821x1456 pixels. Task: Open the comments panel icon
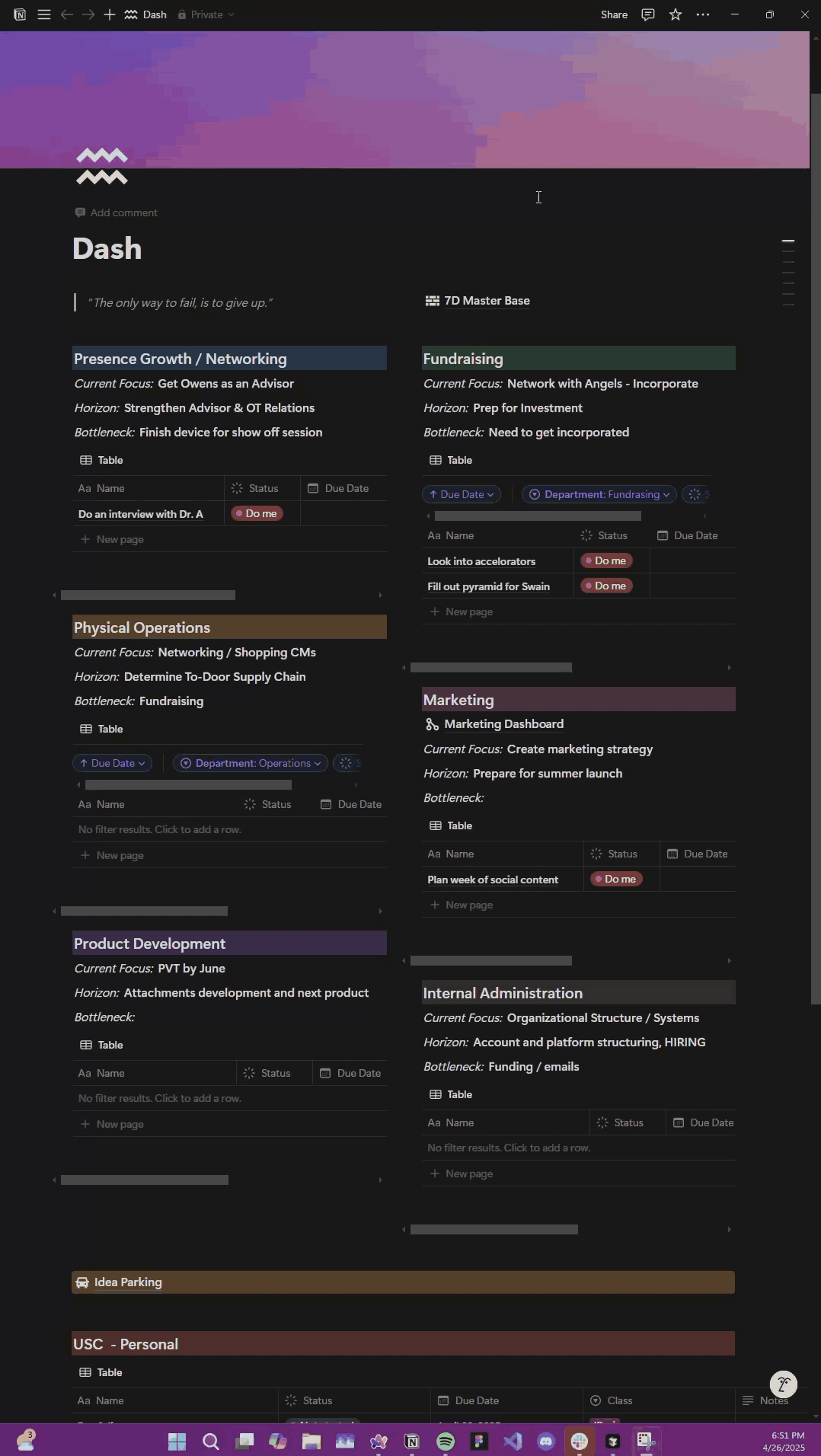pos(648,14)
